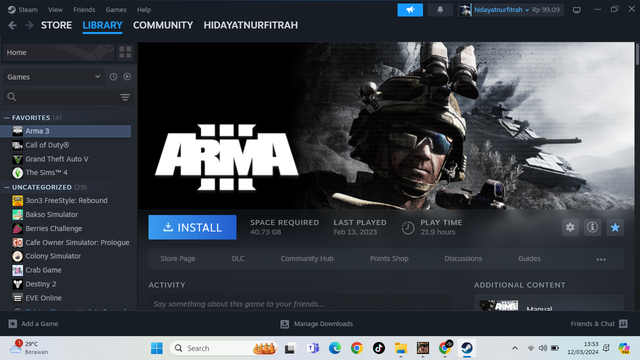Collapse the UNCATEGORIZED section
Image resolution: width=640 pixels, height=360 pixels.
7,187
